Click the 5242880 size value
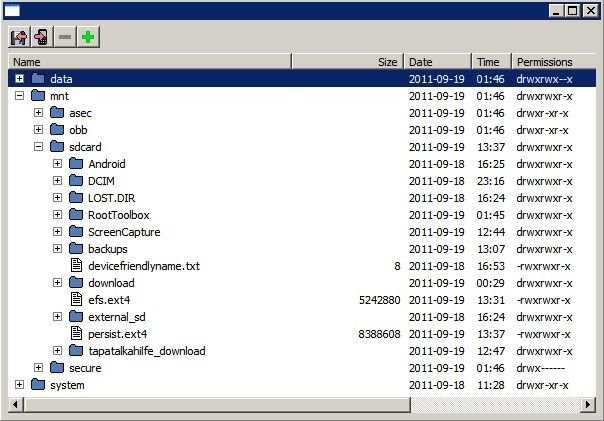The height and width of the screenshot is (421, 604). coord(379,300)
